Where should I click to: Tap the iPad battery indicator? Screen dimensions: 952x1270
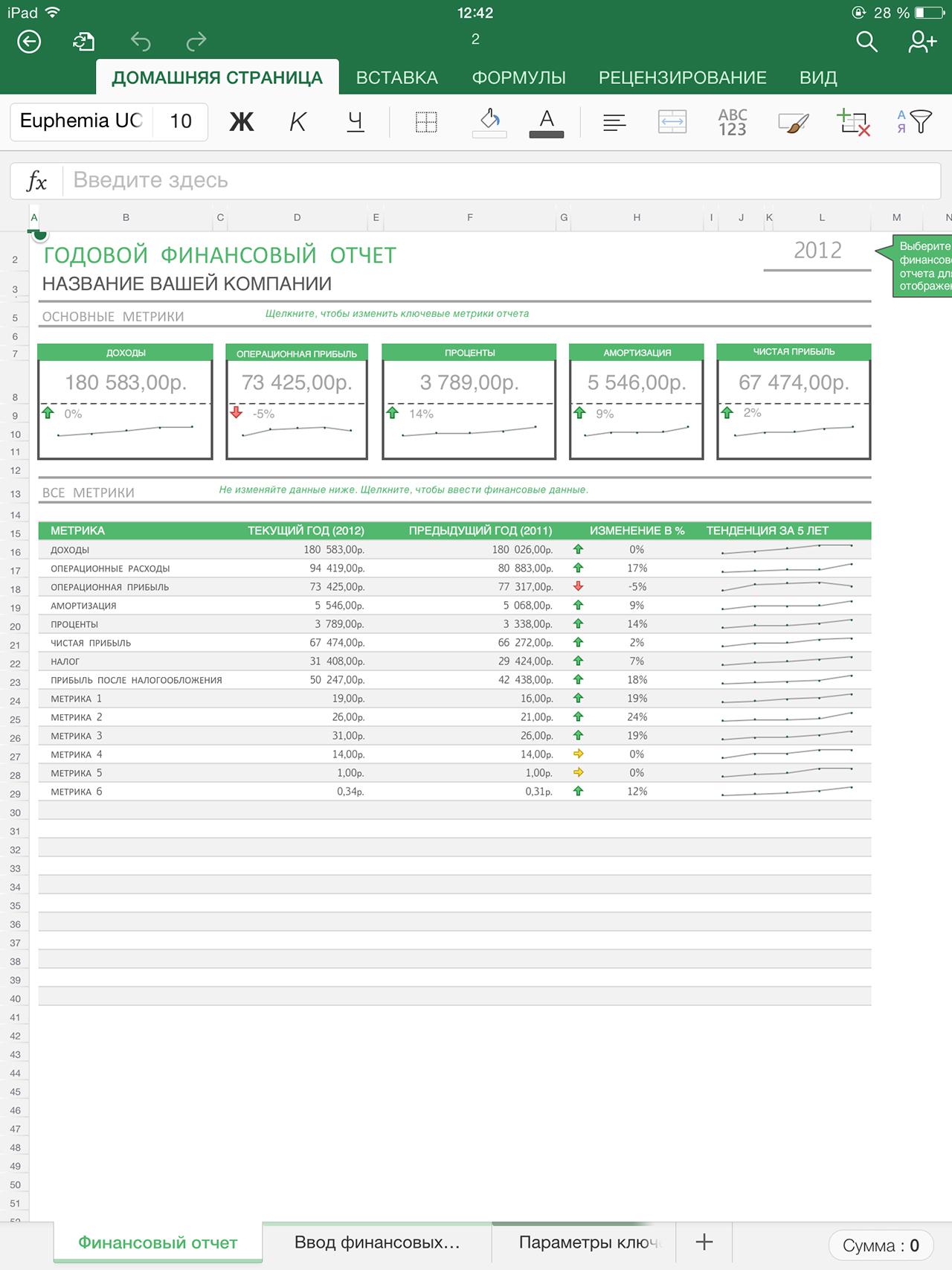click(930, 13)
